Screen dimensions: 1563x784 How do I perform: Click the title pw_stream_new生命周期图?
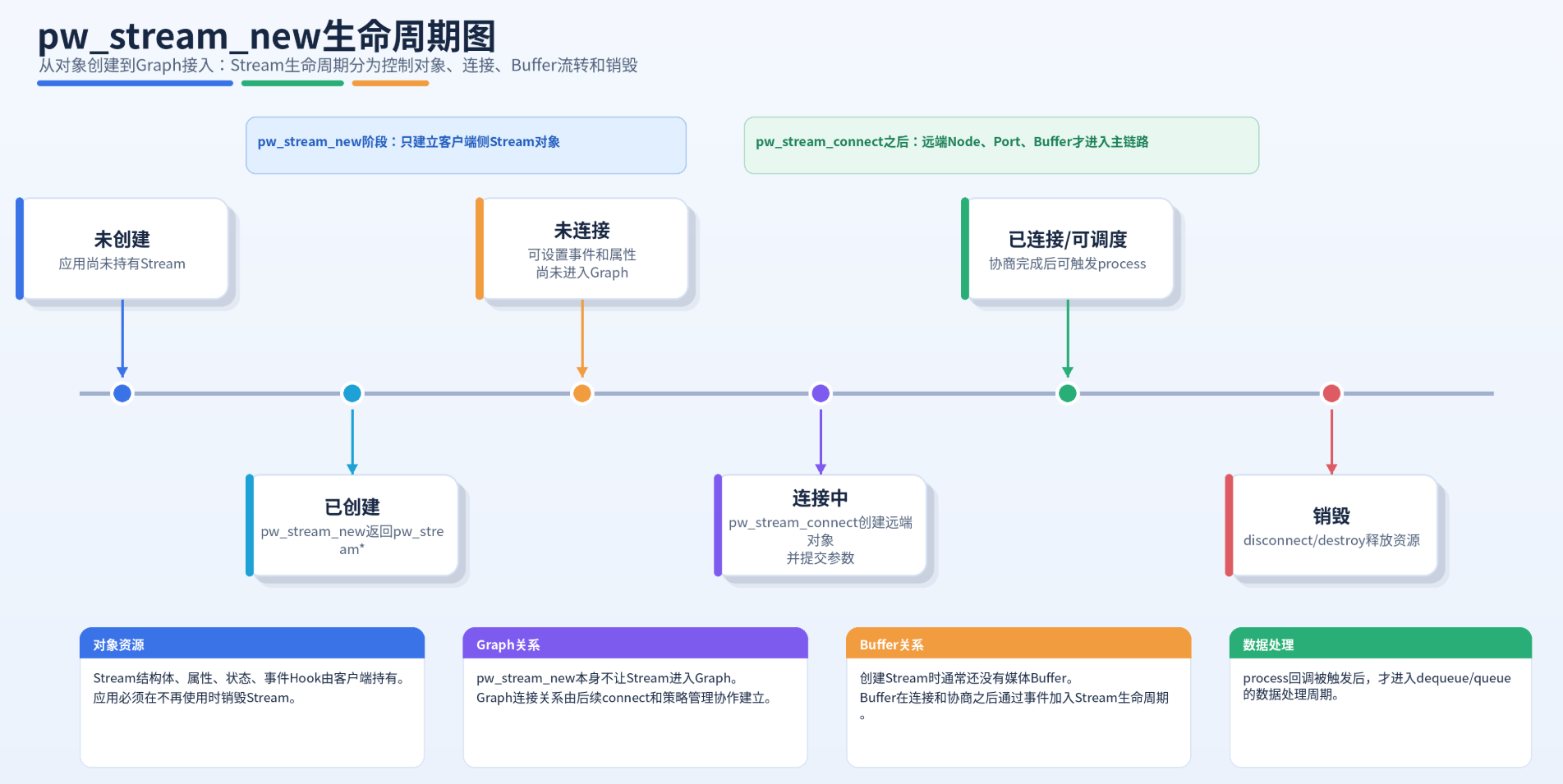click(x=267, y=37)
